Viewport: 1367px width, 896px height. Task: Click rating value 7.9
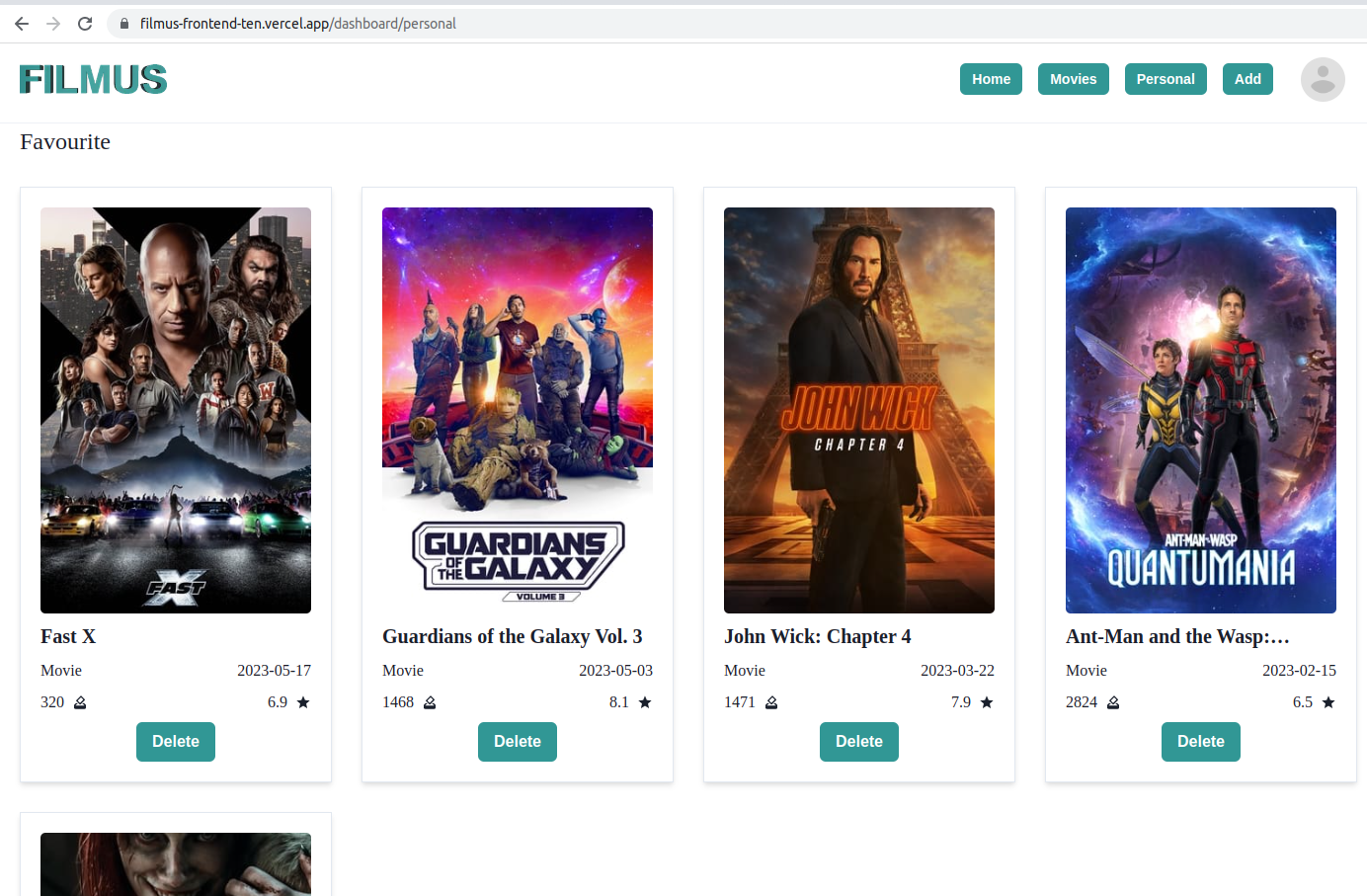[x=961, y=702]
